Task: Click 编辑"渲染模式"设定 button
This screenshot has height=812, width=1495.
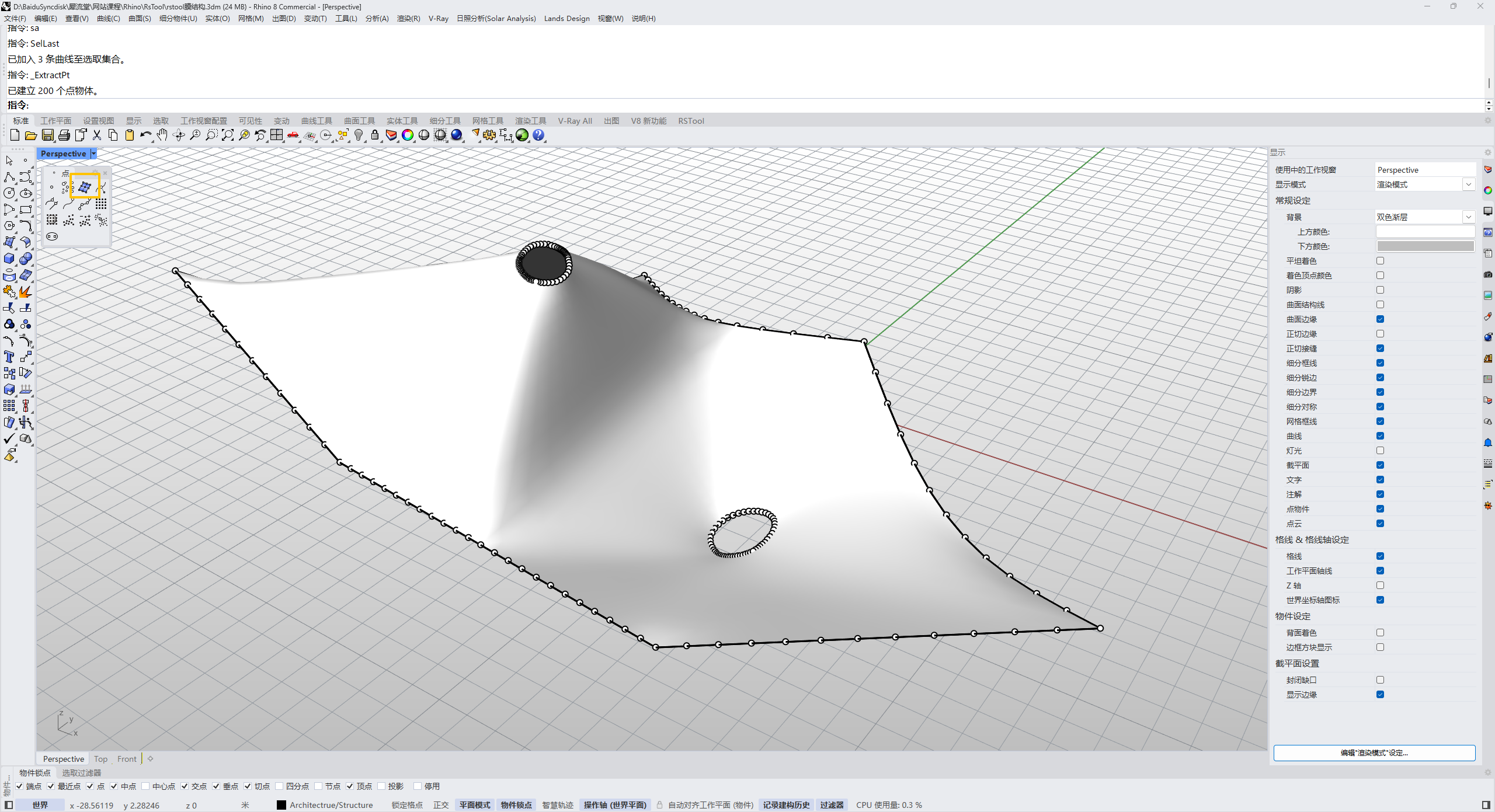Action: click(x=1374, y=753)
